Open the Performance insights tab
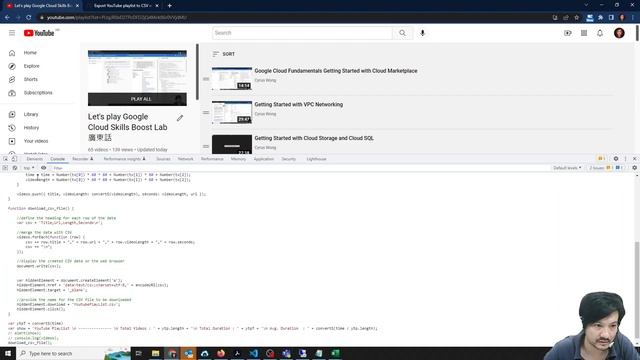The image size is (640, 360). [x=124, y=159]
